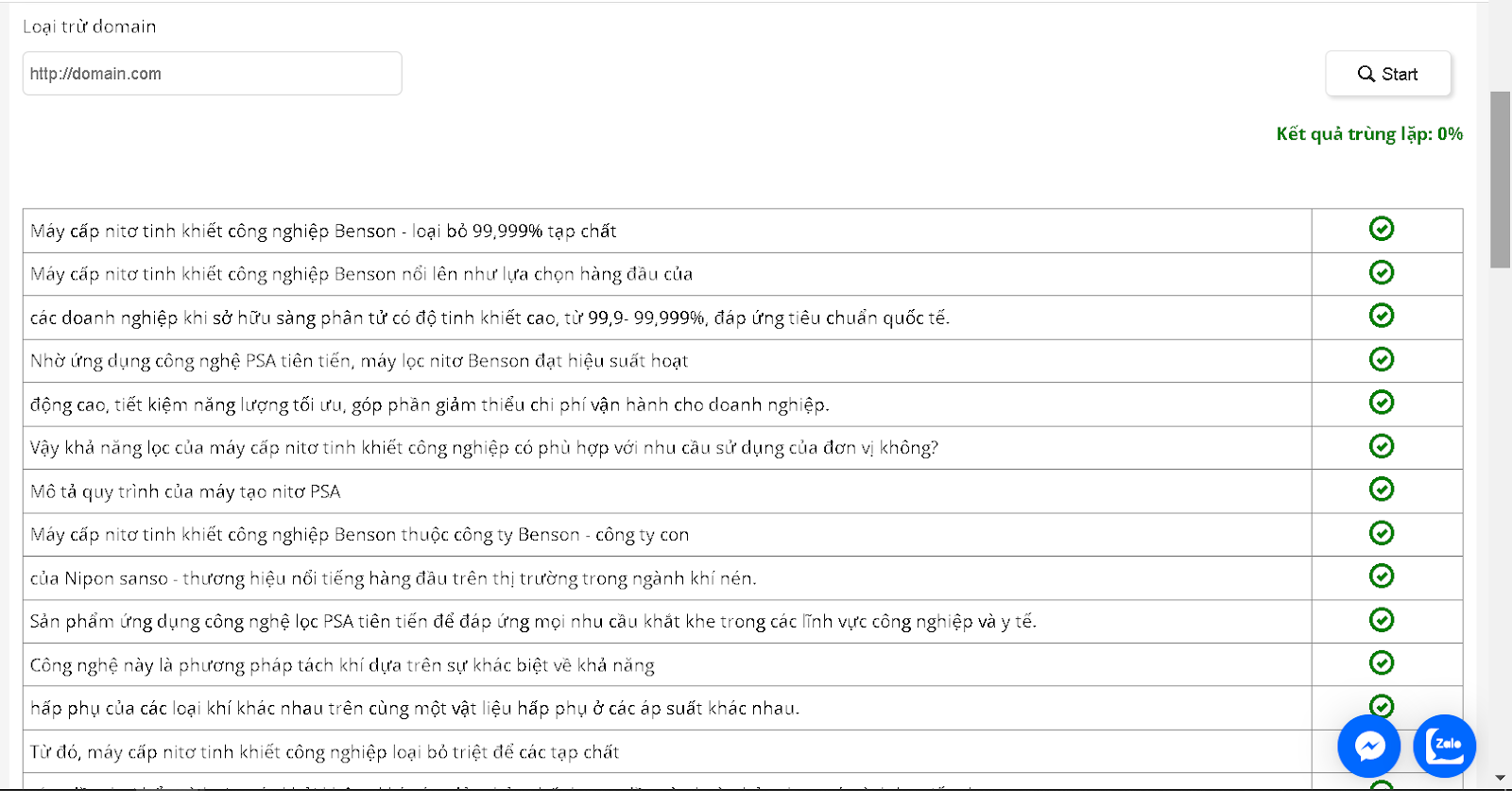Click checkmark for 'loại bỏ 99,999% tạp chất' row
1512x791 pixels.
1382,229
